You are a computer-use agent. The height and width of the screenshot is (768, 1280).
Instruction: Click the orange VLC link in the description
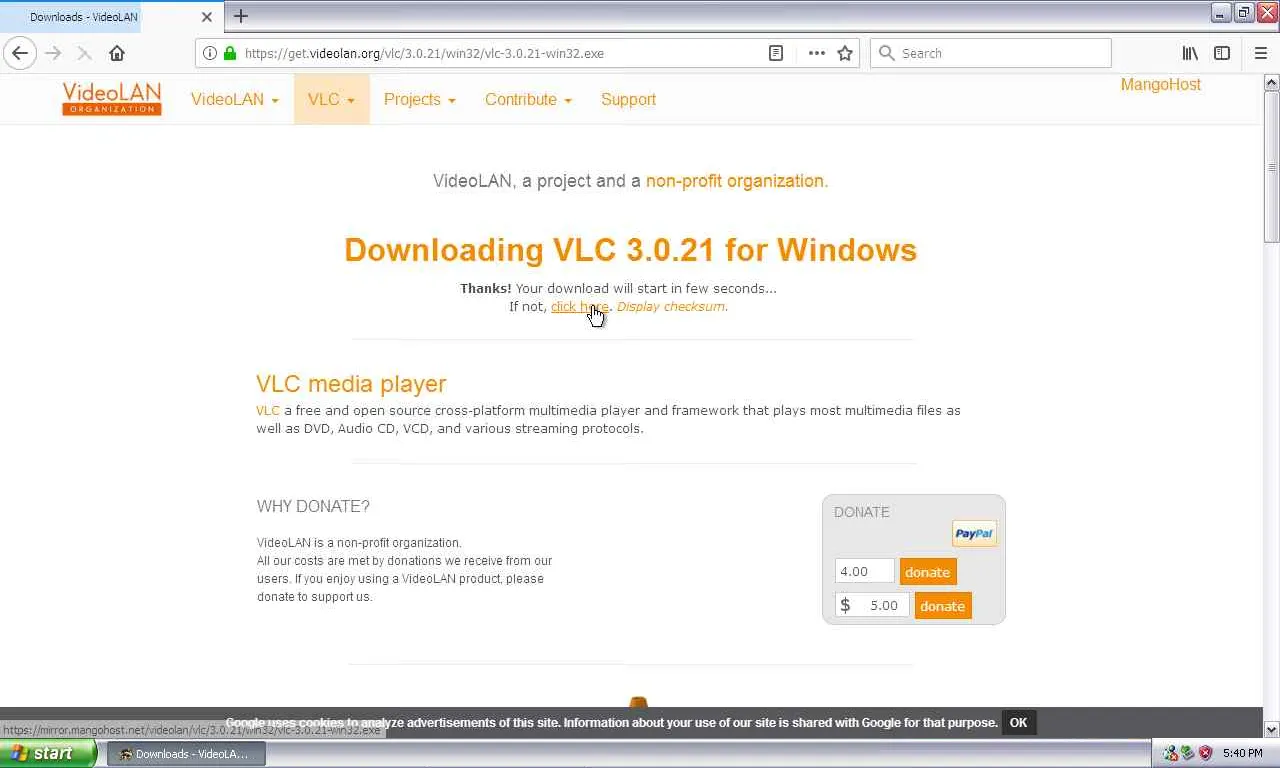click(x=268, y=410)
